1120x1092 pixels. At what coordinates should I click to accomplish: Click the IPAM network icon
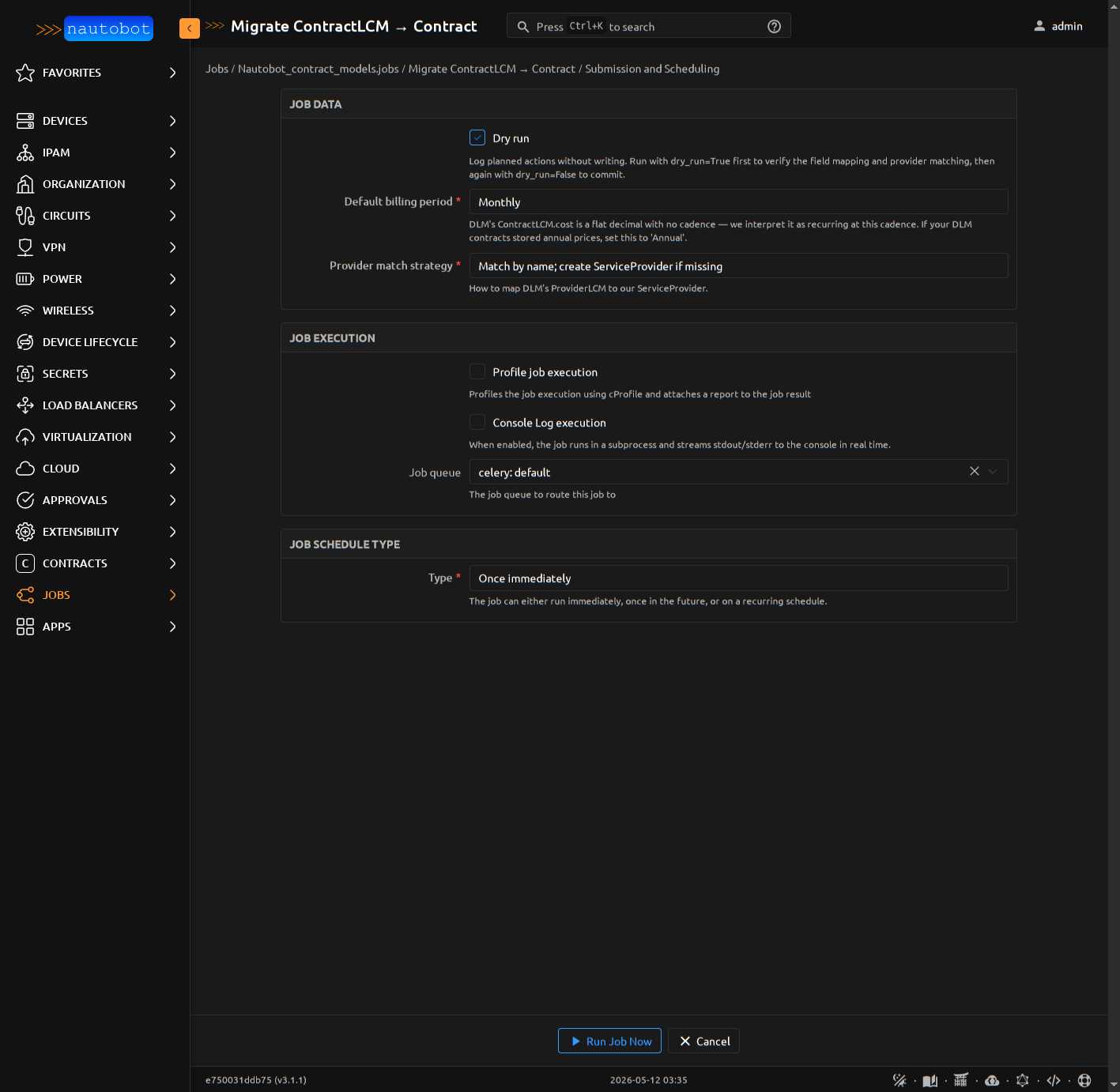pos(25,153)
